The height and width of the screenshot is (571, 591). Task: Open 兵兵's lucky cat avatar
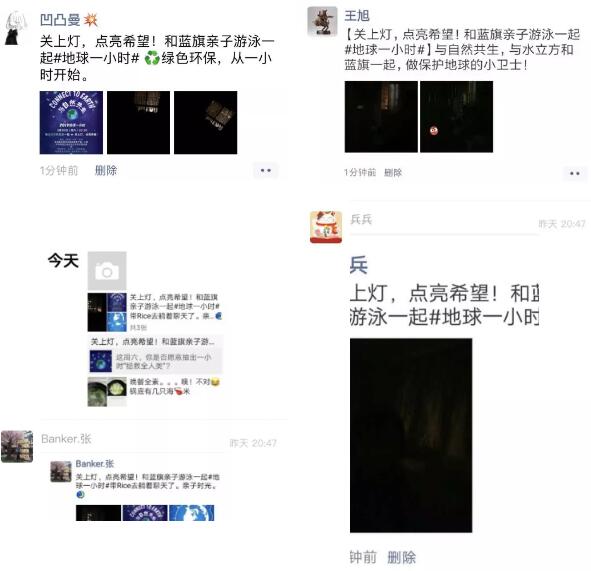click(x=326, y=227)
